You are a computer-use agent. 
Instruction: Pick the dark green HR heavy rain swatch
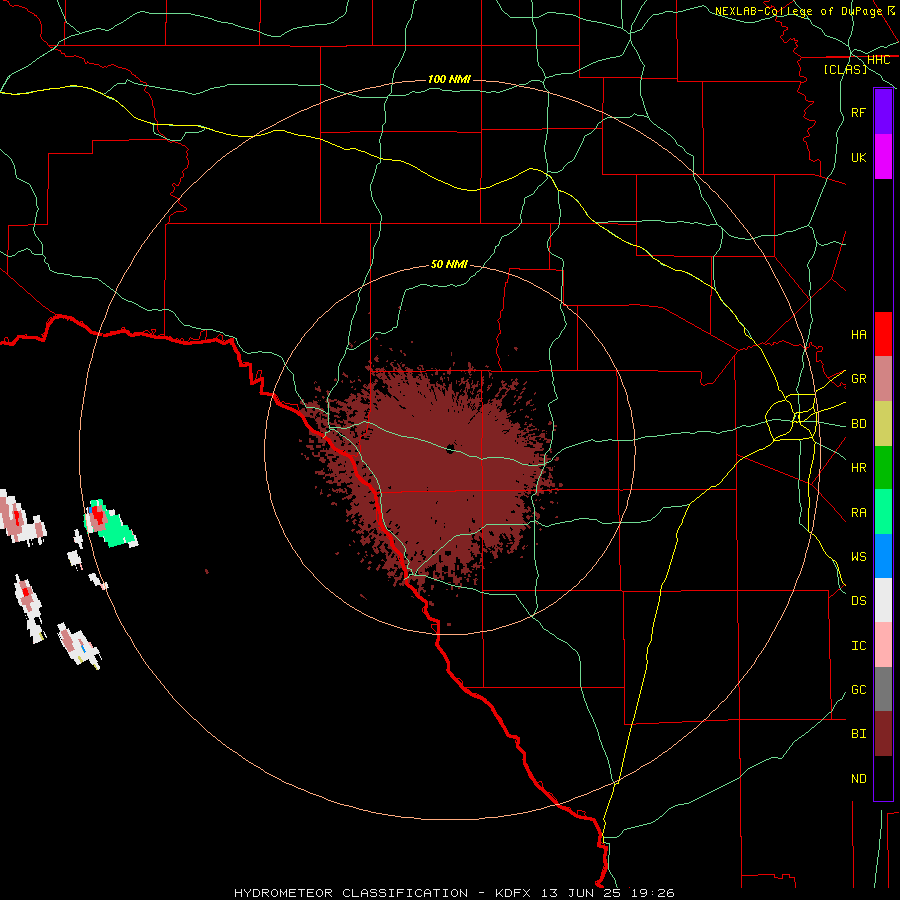pos(883,467)
